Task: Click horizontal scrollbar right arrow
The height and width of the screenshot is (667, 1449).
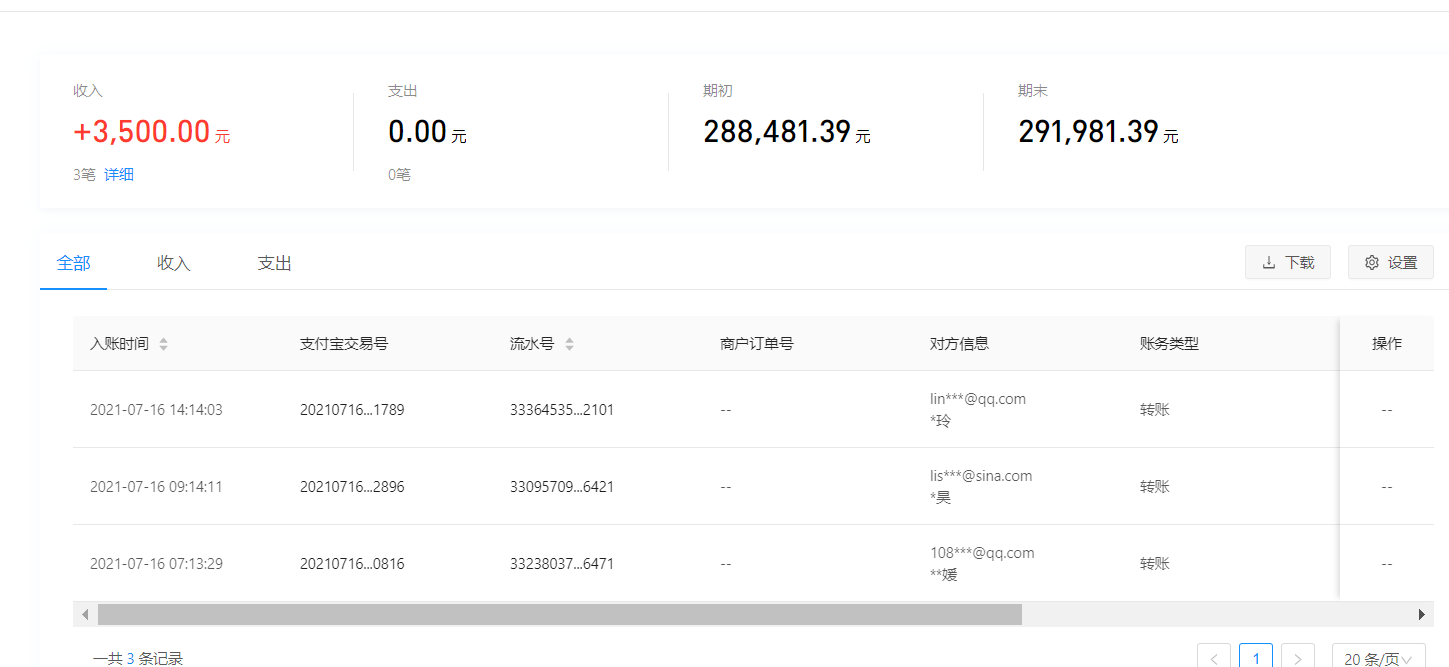Action: [x=1421, y=614]
